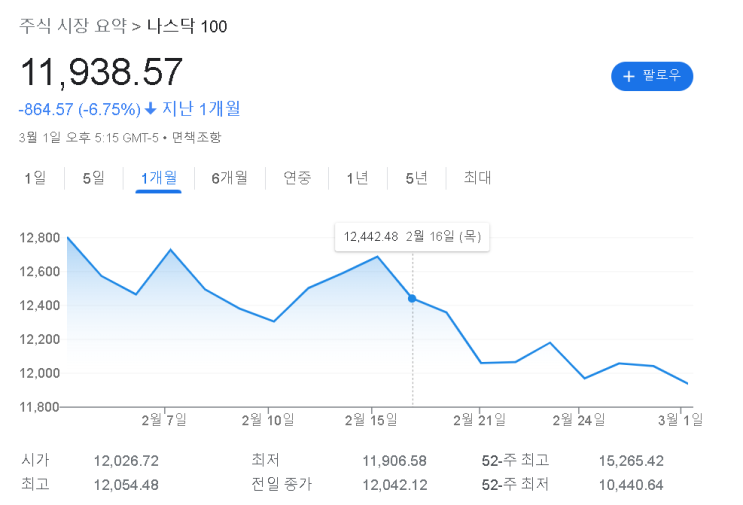Click the 12,442.48 chart tooltip
This screenshot has width=743, height=505.
412,236
